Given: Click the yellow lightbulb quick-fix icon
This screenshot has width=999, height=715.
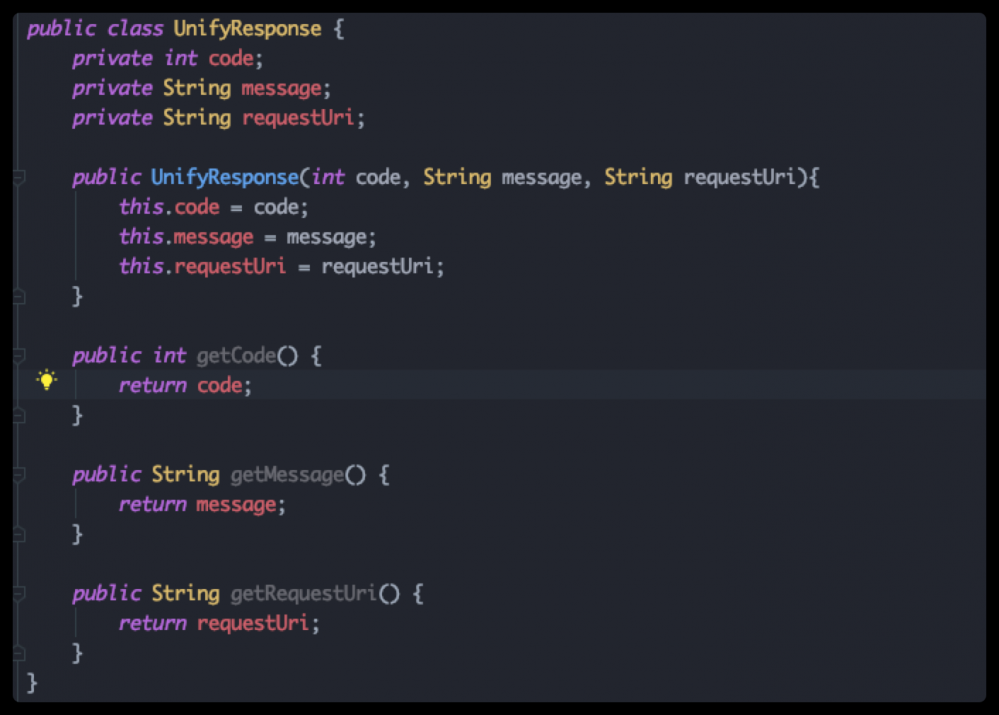Looking at the screenshot, I should coord(46,380).
